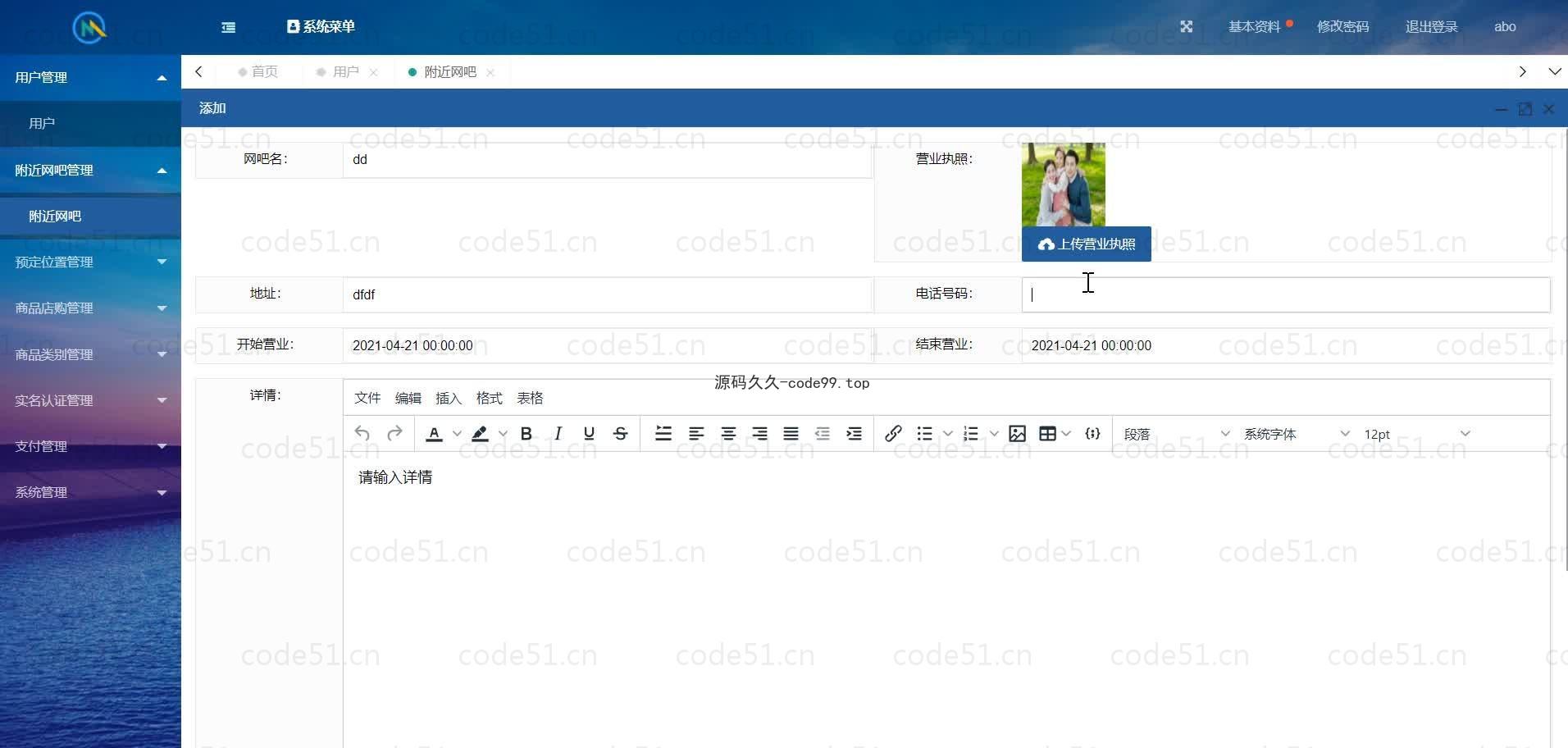
Task: Expand 系统管理 sidebar section
Action: (90, 492)
